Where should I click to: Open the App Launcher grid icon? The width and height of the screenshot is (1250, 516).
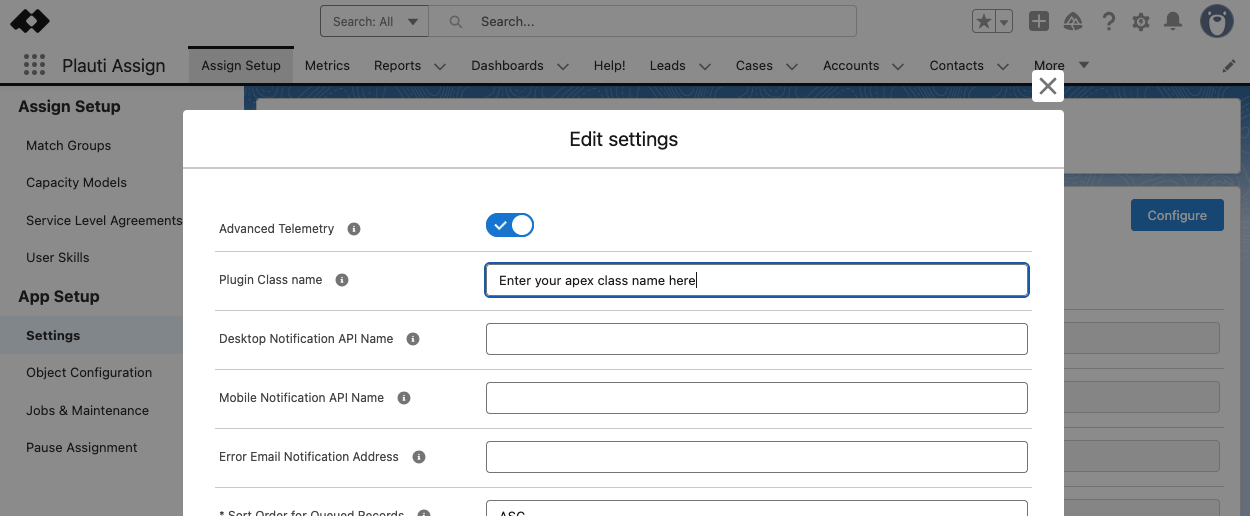click(x=34, y=66)
